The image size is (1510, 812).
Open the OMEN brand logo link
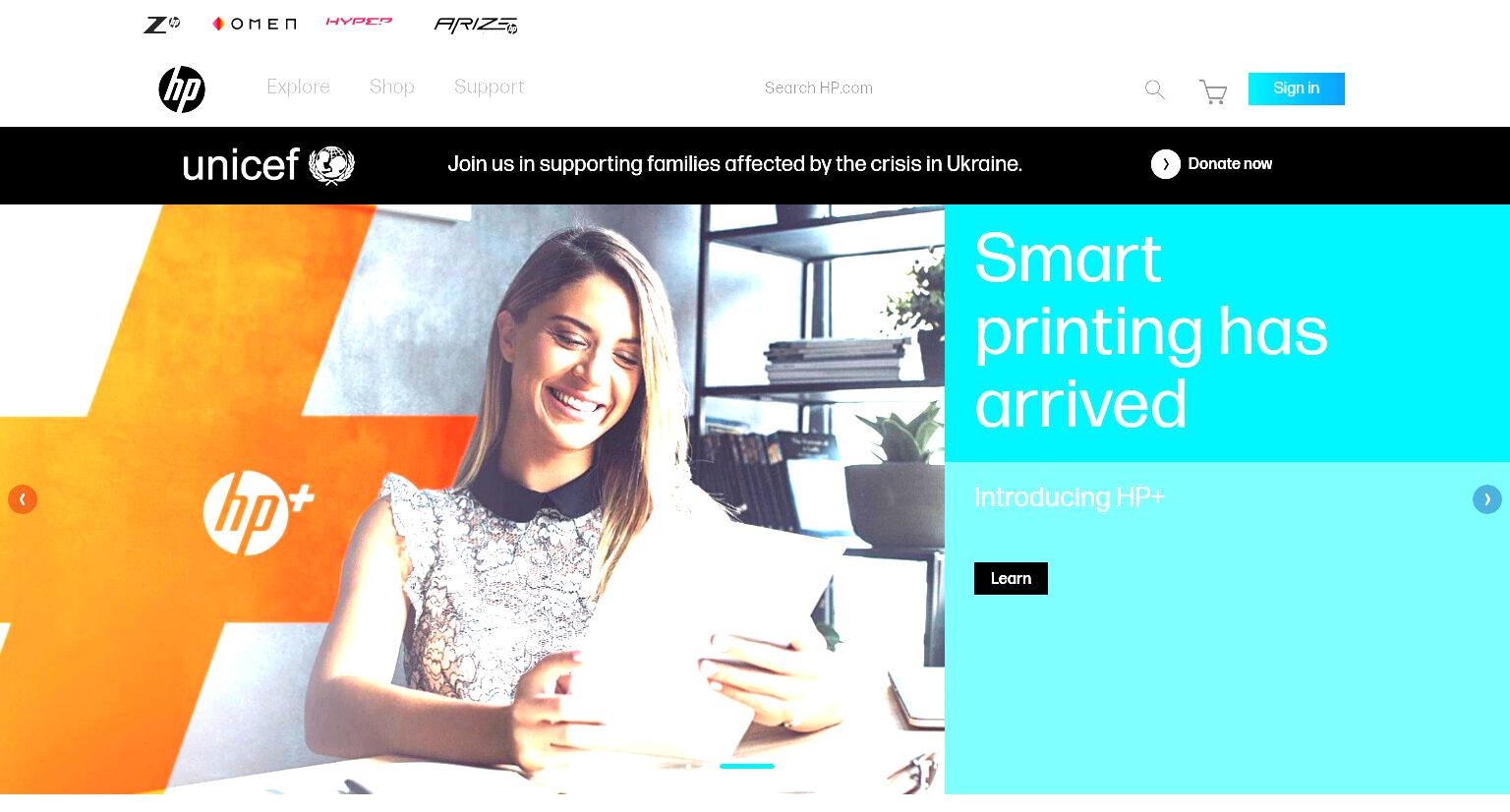click(254, 24)
